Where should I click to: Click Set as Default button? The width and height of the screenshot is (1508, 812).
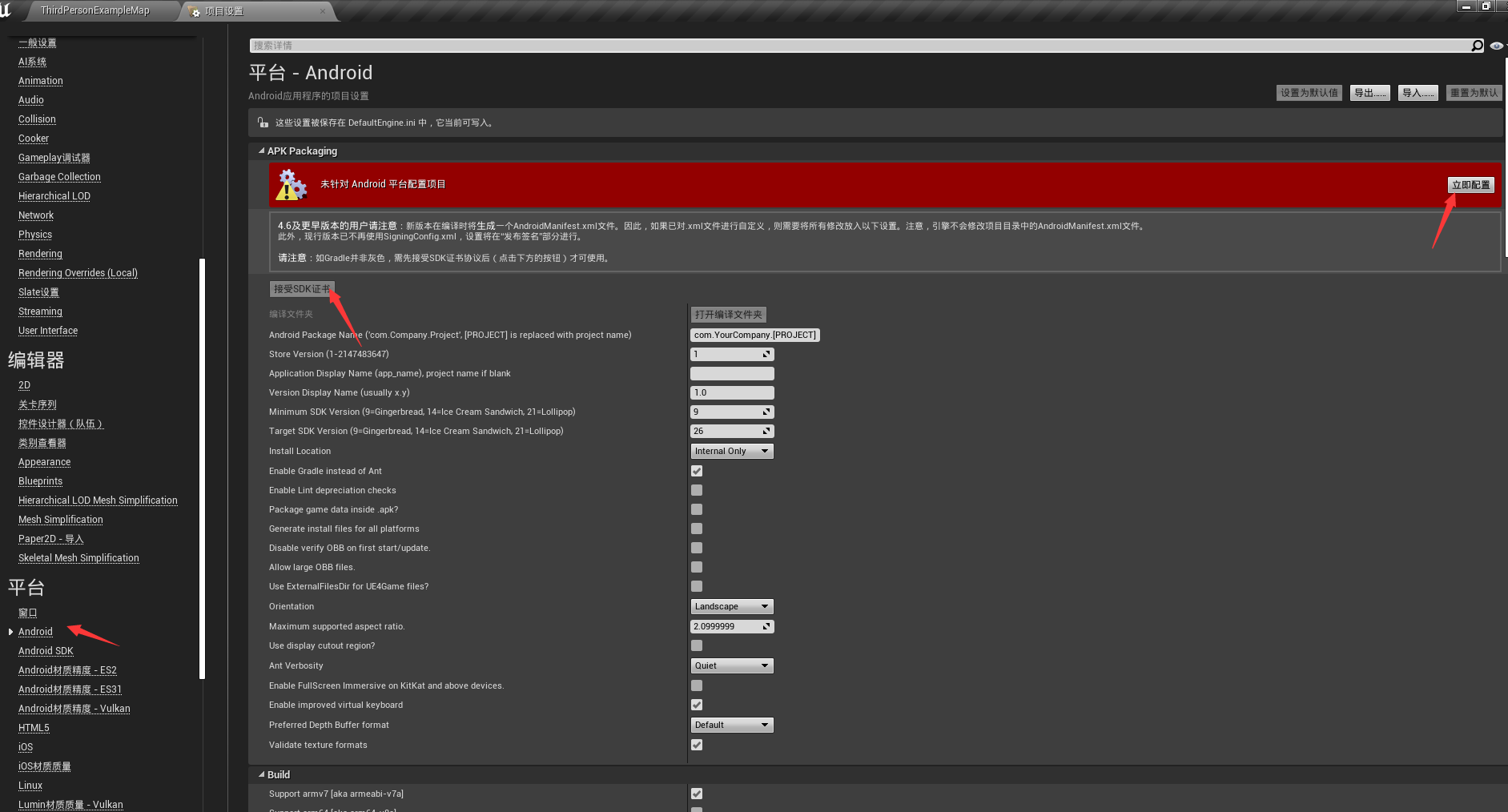coord(1309,93)
